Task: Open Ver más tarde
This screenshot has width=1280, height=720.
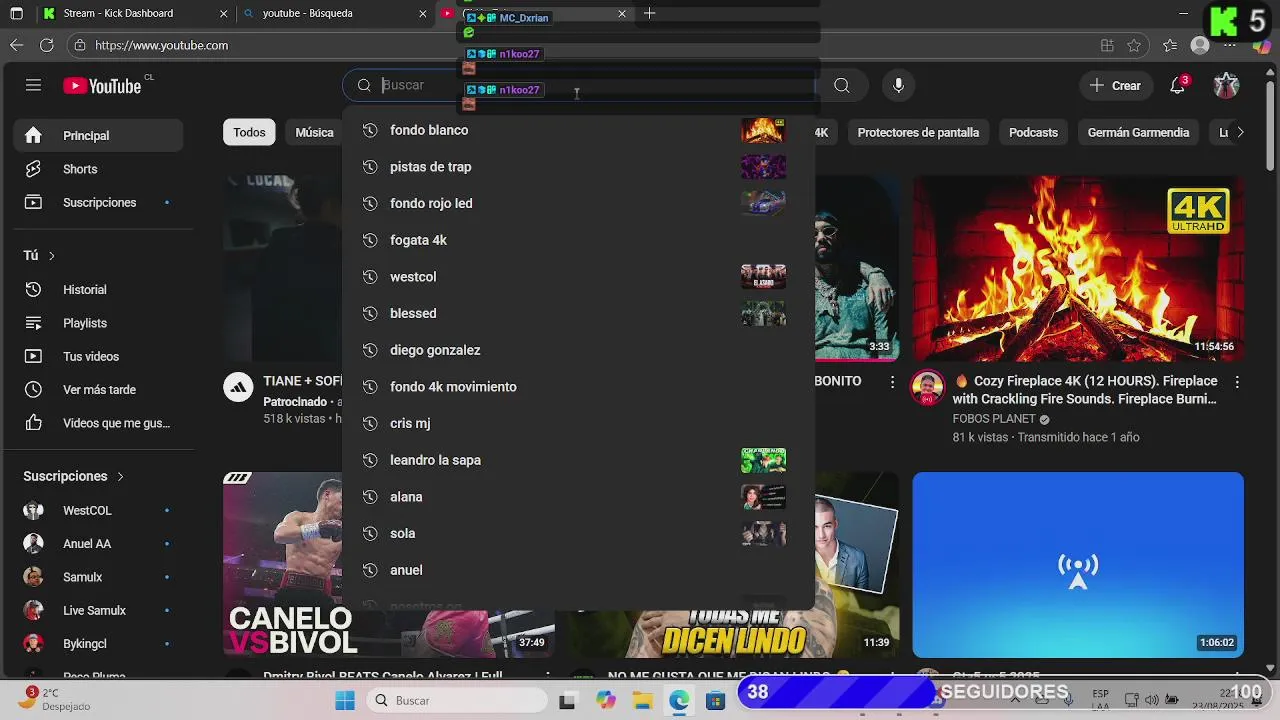Action: pyautogui.click(x=98, y=390)
